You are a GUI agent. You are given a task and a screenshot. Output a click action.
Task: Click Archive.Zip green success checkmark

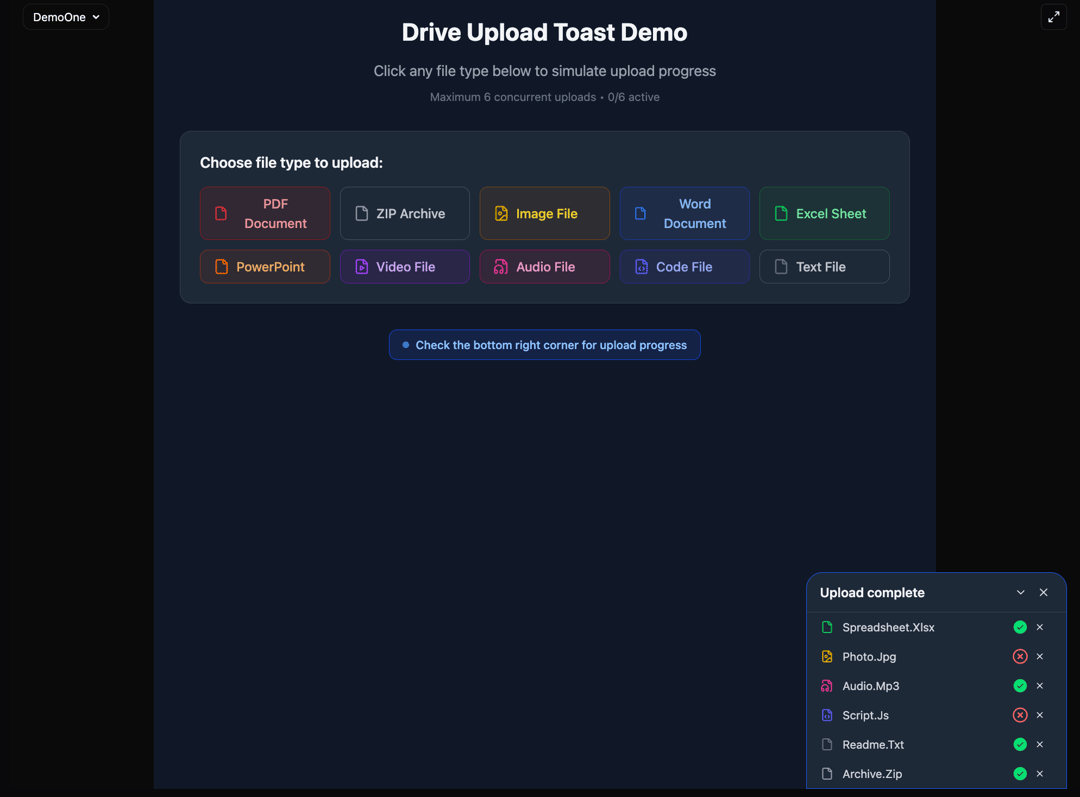tap(1020, 774)
